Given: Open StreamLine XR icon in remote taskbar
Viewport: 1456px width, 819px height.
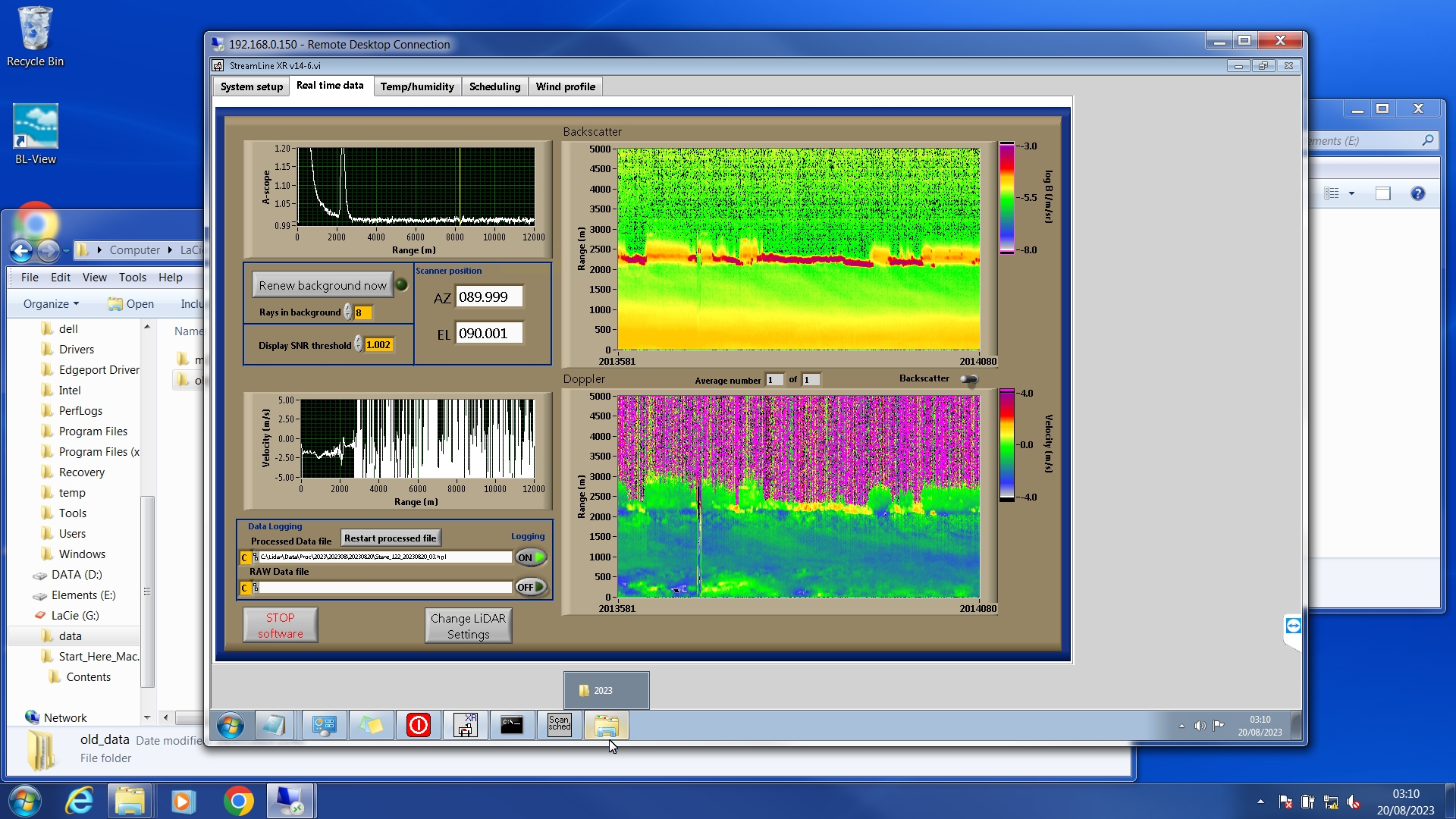Looking at the screenshot, I should (465, 726).
